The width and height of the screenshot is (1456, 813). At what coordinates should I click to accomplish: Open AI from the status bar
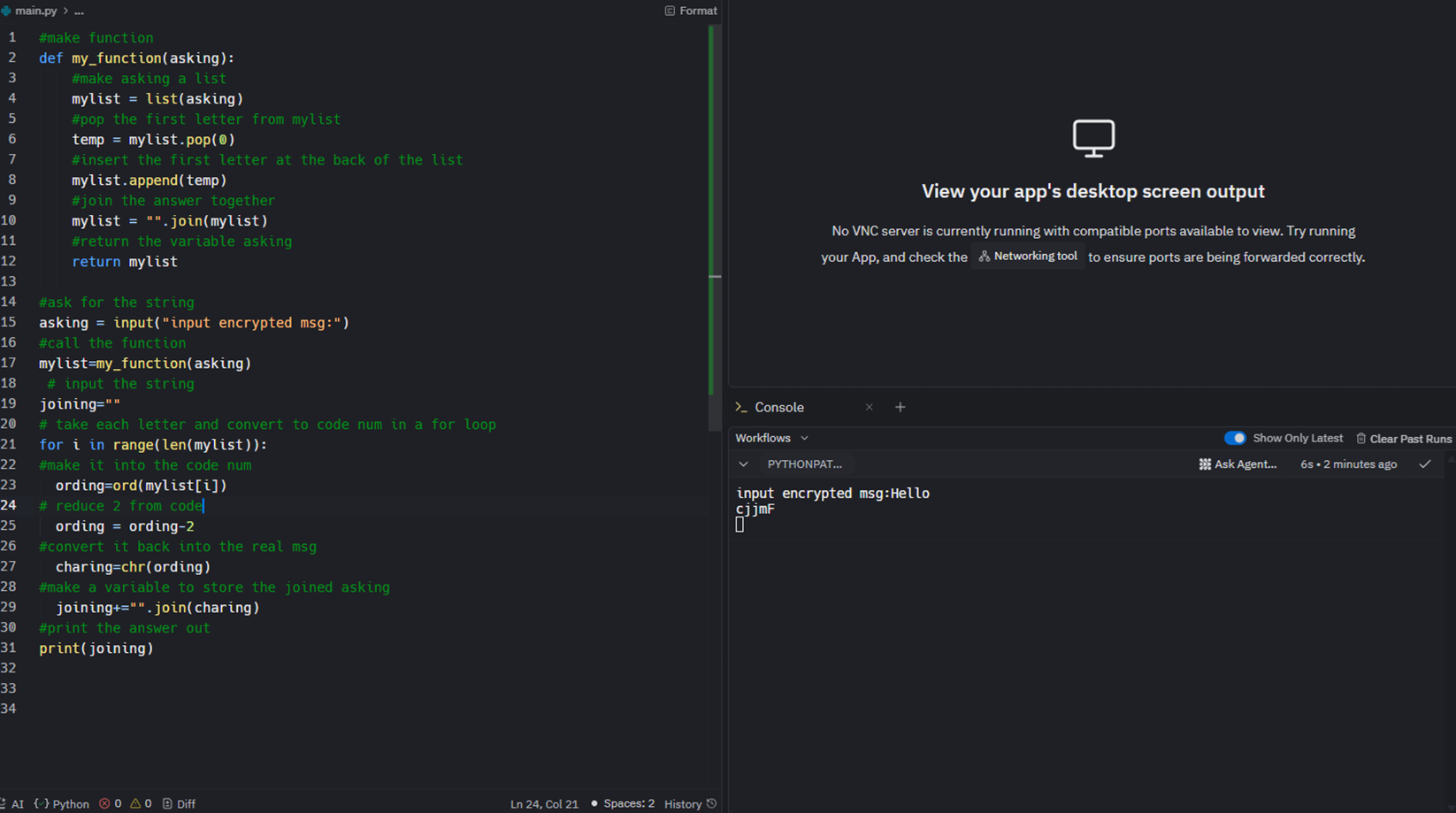pyautogui.click(x=14, y=803)
